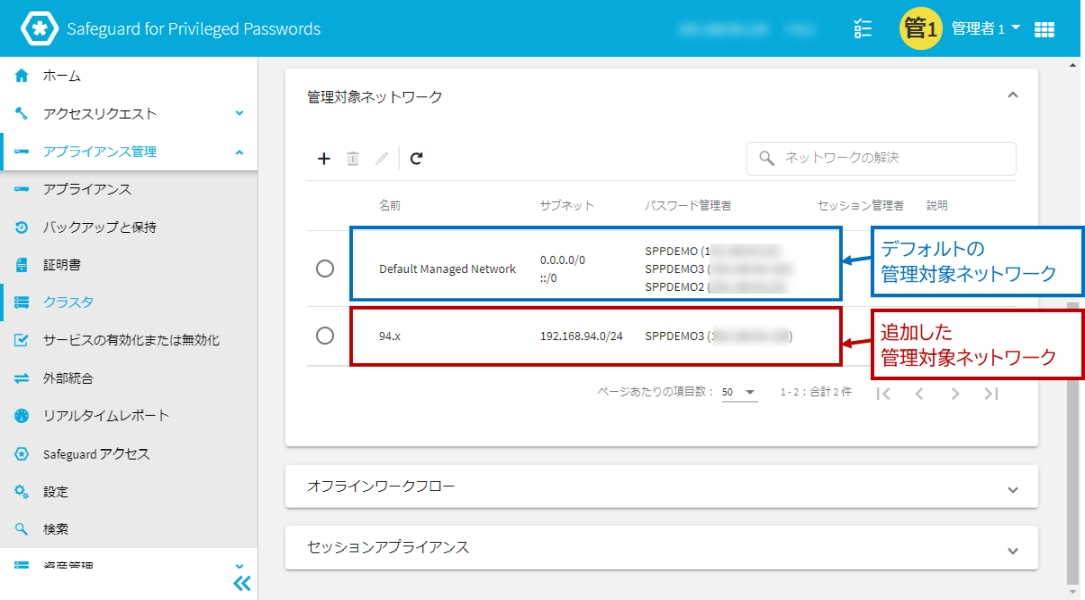1085x600 pixels.
Task: Go to the previous page of results
Action: (919, 393)
